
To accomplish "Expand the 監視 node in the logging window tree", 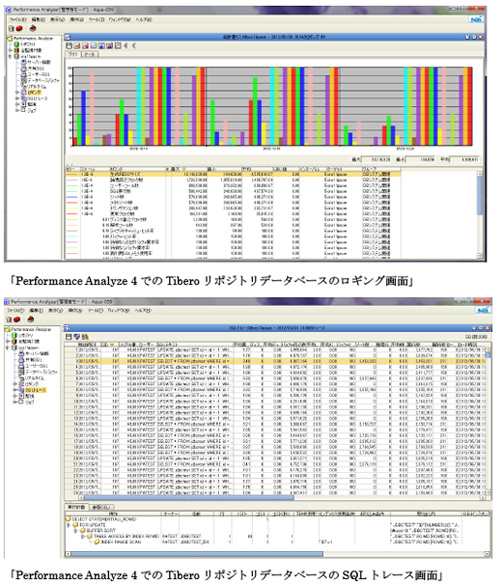I will pyautogui.click(x=17, y=104).
